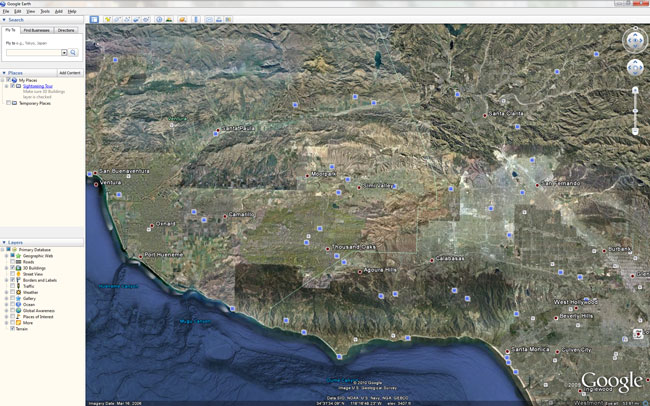Viewport: 650px width, 406px height.
Task: Click the Weather layer sun icon
Action: pos(19,292)
